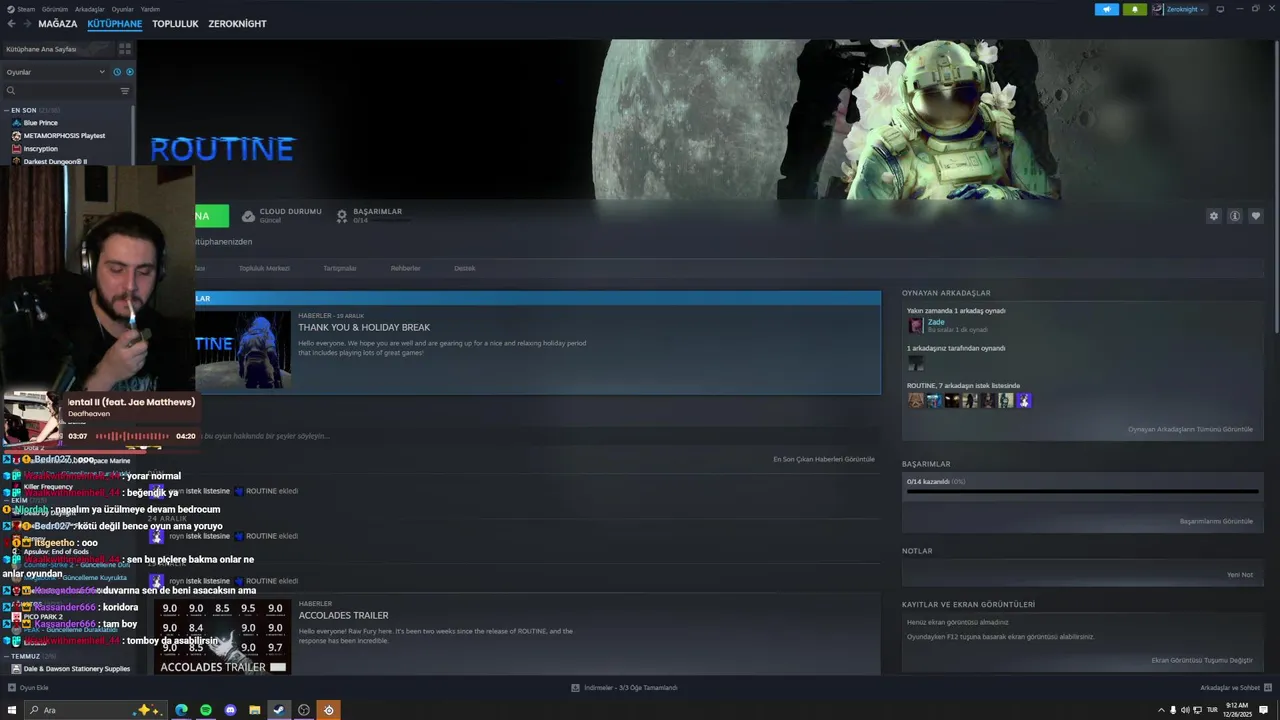Switch to the MAĞAZA tab

57,24
